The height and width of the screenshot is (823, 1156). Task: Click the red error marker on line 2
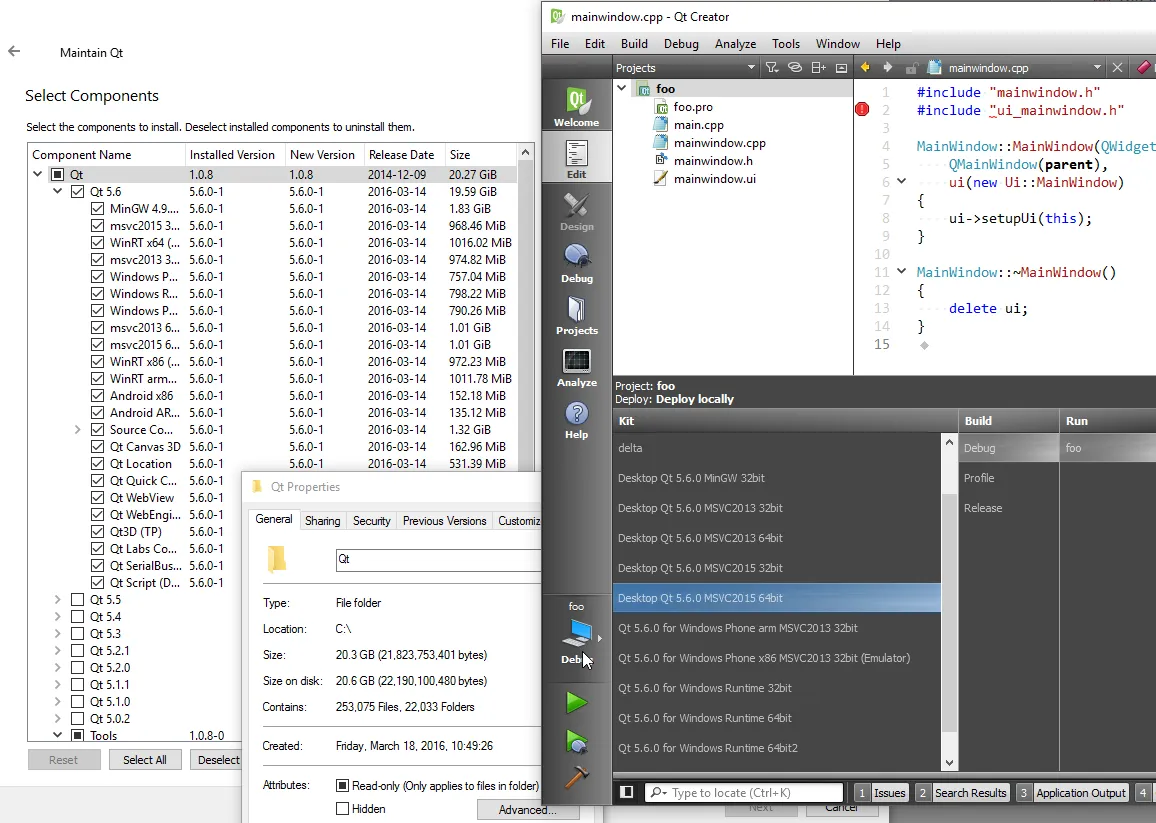tap(862, 110)
